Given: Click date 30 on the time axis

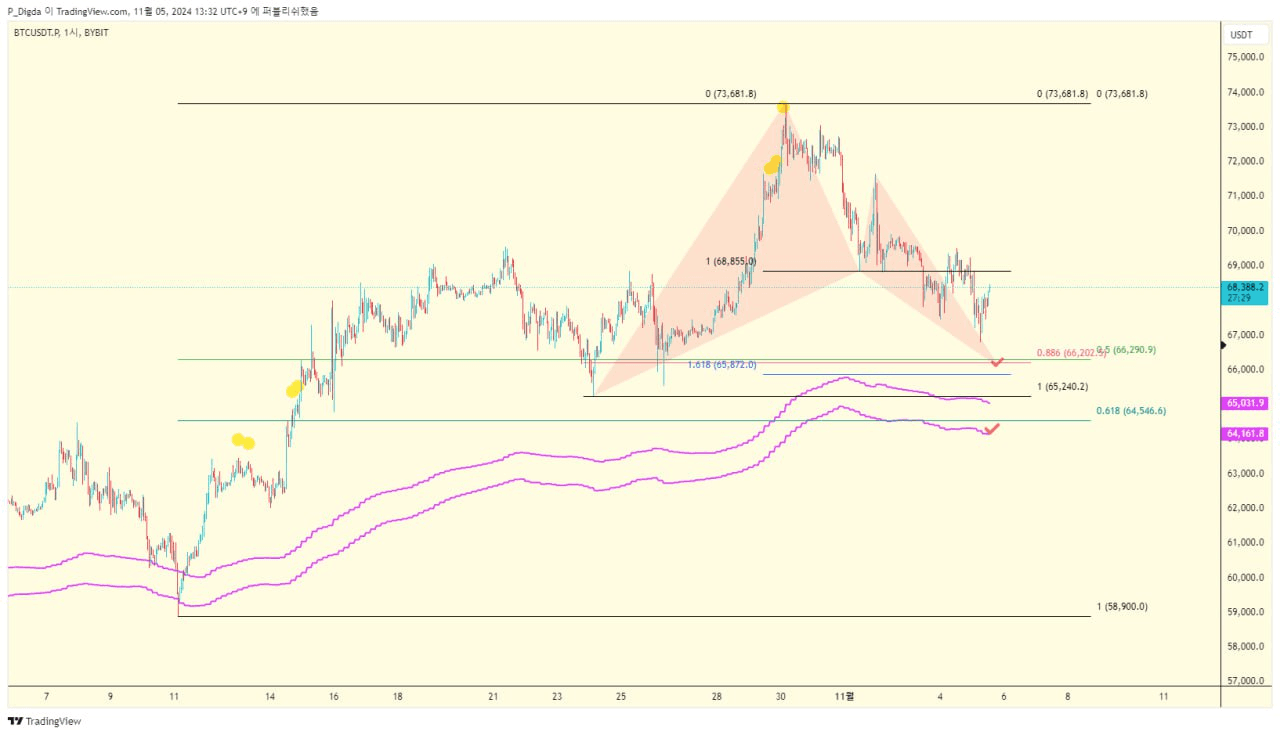Looking at the screenshot, I should tap(780, 695).
